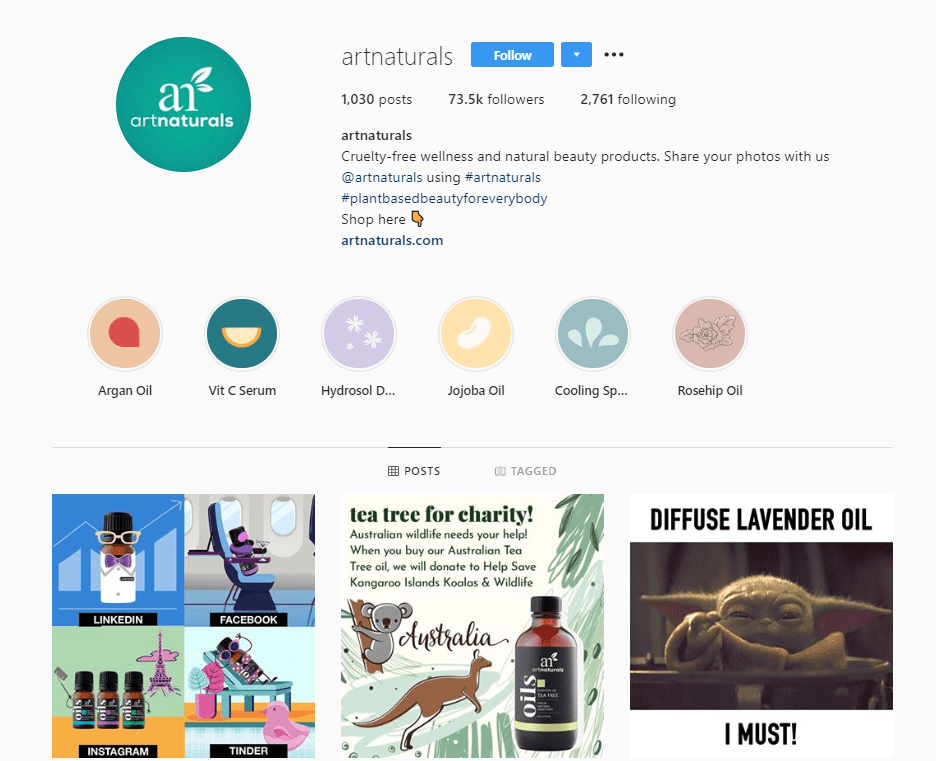Open the artnaturals.com website link
This screenshot has height=761, width=936.
click(392, 241)
